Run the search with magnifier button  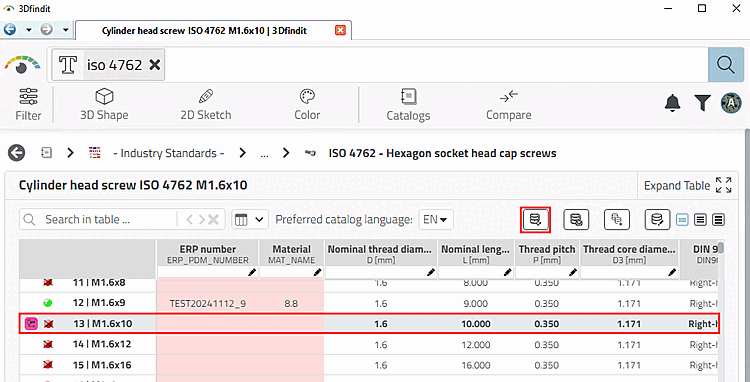pos(726,65)
